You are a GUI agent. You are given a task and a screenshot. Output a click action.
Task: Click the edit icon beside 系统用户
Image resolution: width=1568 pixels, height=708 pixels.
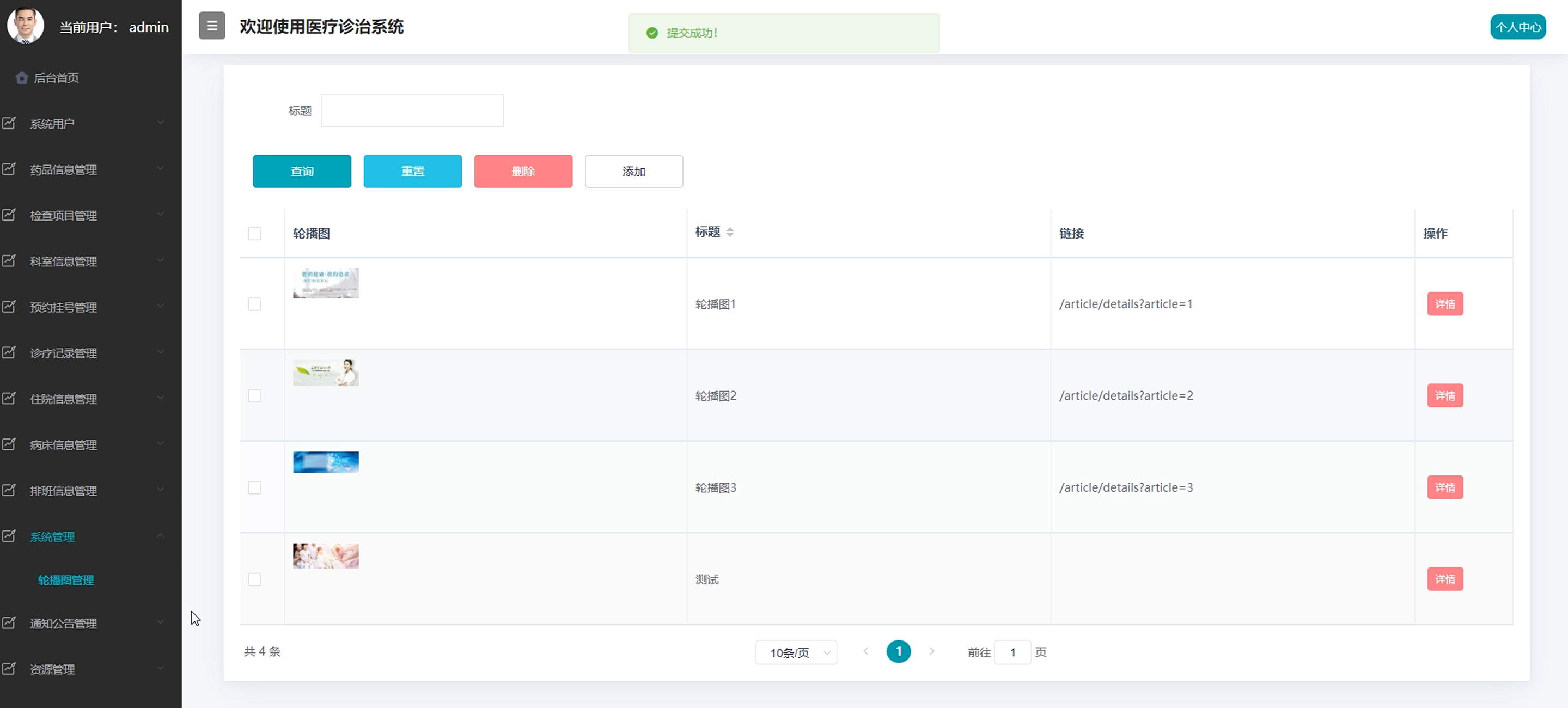pos(9,124)
